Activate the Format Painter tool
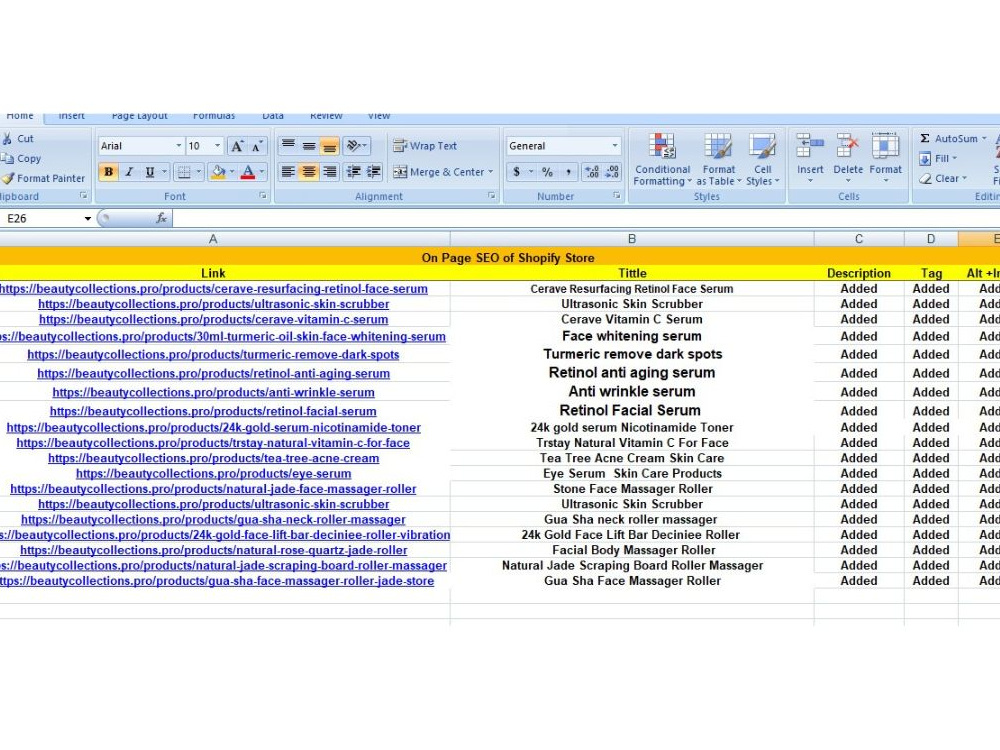 tap(43, 179)
